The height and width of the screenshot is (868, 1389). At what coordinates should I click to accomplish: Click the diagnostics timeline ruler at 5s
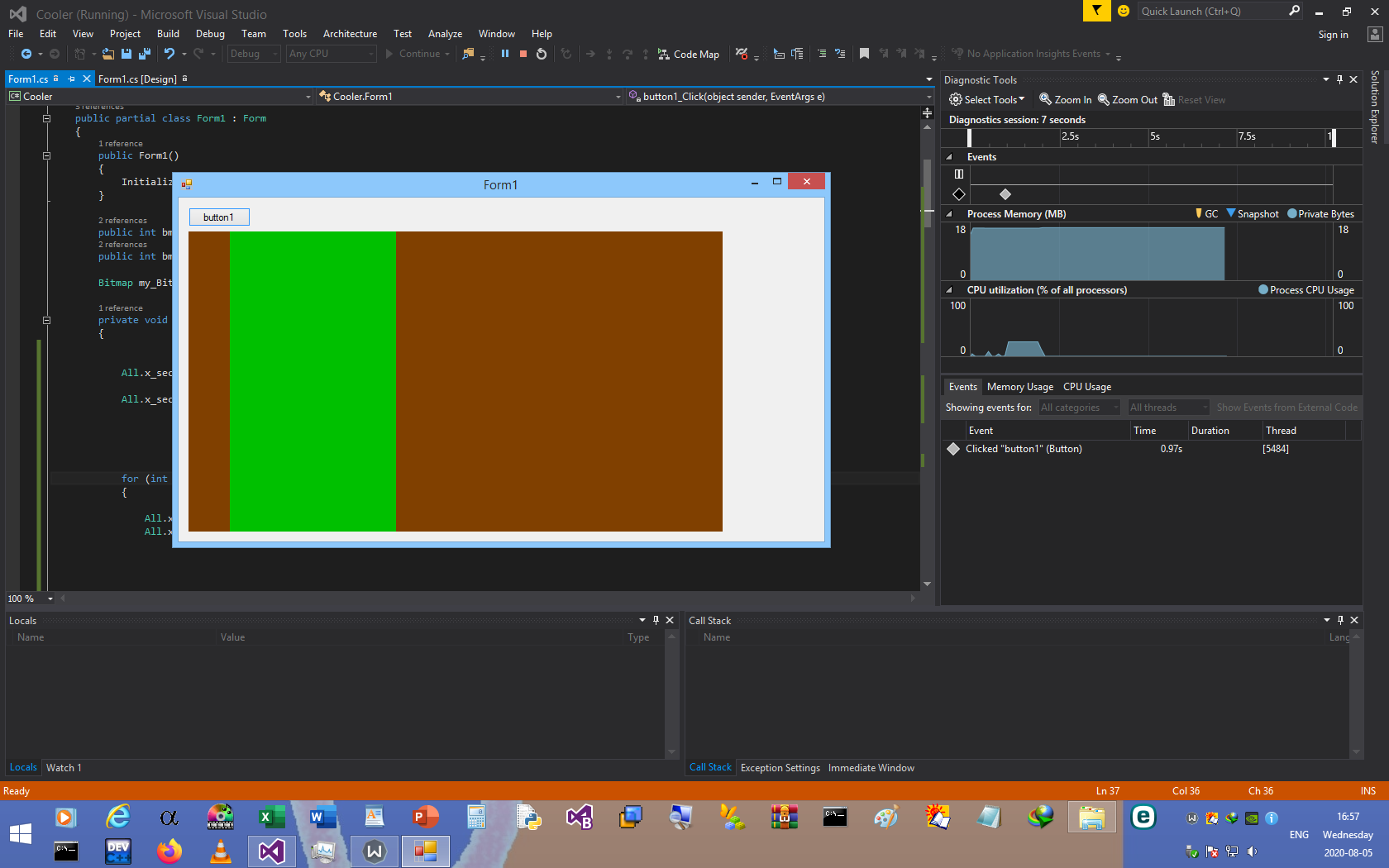pyautogui.click(x=1154, y=136)
